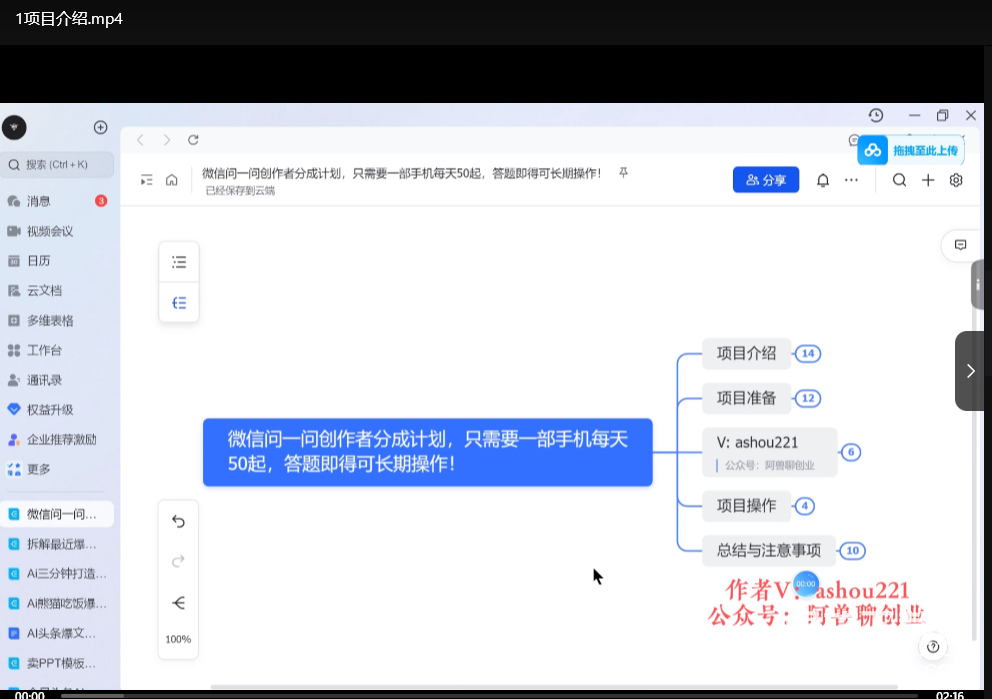This screenshot has height=699, width=992.
Task: Select the 拆解最近爆 document in the sidebar
Action: [x=57, y=544]
